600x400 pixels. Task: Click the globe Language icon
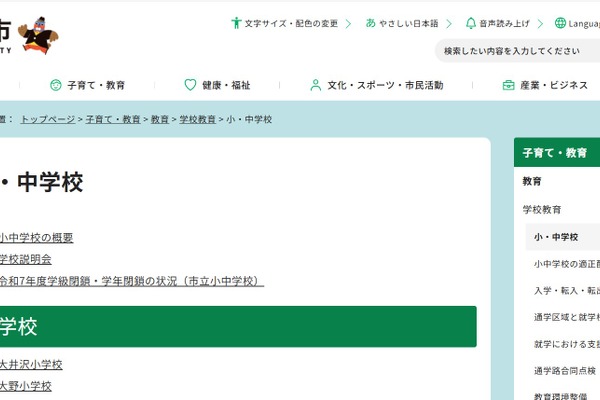[560, 23]
